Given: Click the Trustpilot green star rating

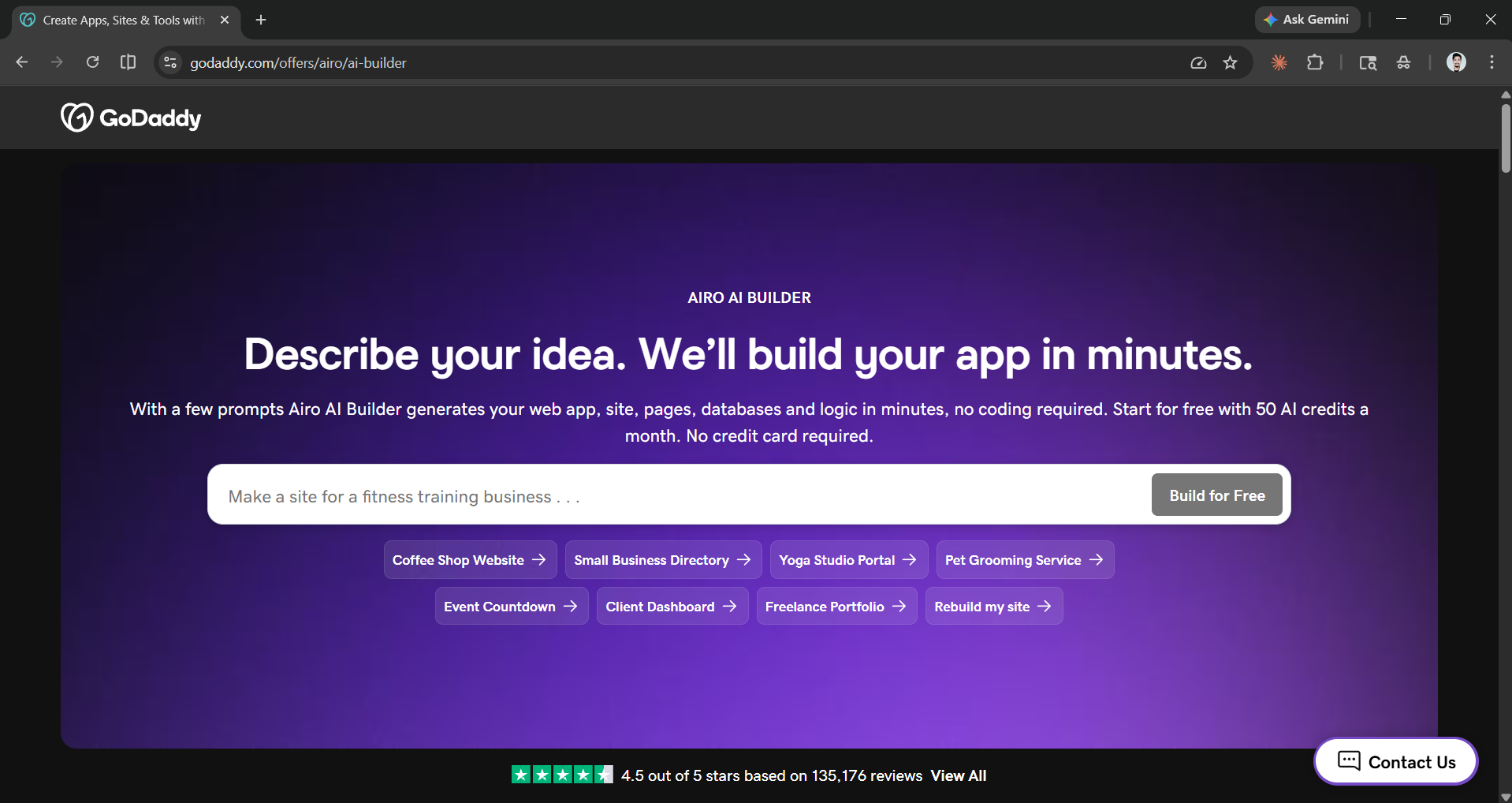Looking at the screenshot, I should click(x=562, y=775).
